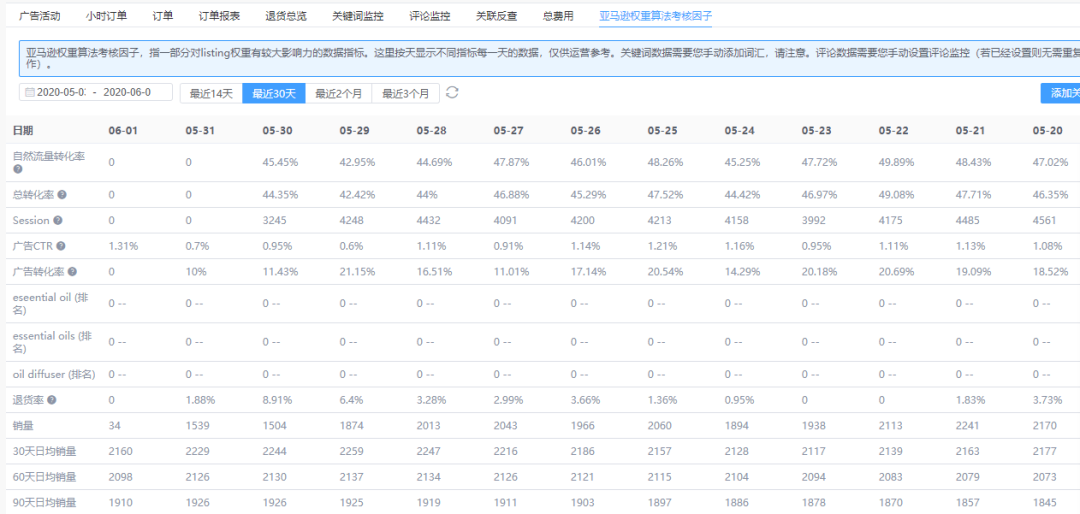1080x514 pixels.
Task: Click the 30天日均销量 row label
Action: 44,451
